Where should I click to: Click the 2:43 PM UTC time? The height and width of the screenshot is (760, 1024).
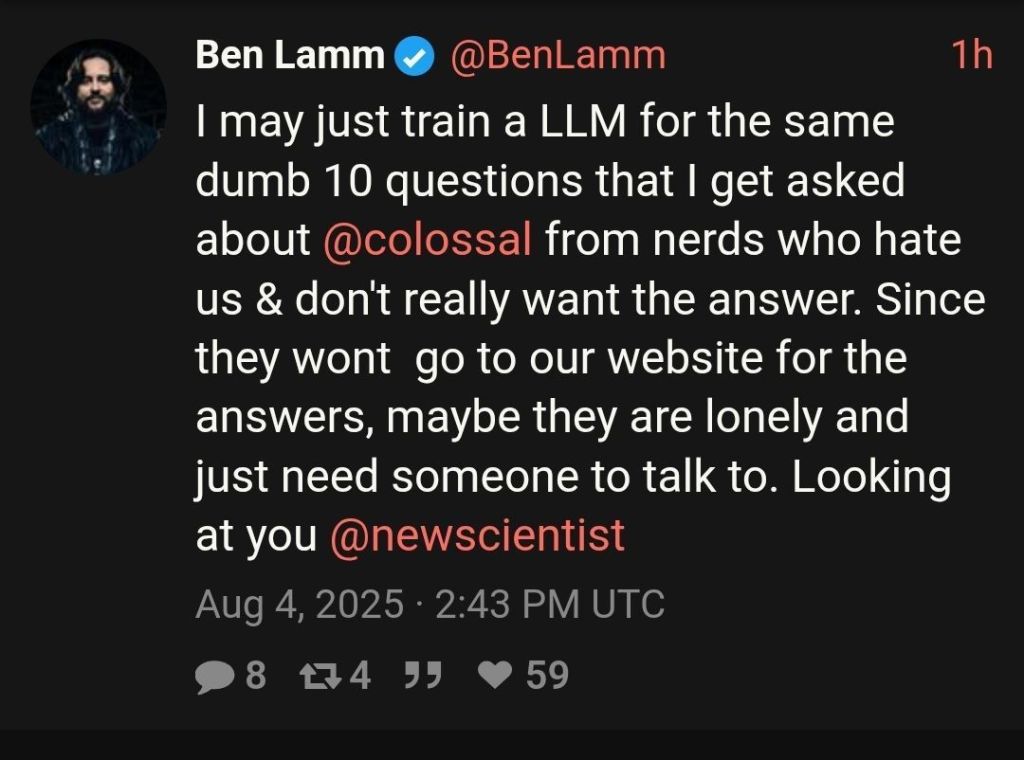[550, 604]
